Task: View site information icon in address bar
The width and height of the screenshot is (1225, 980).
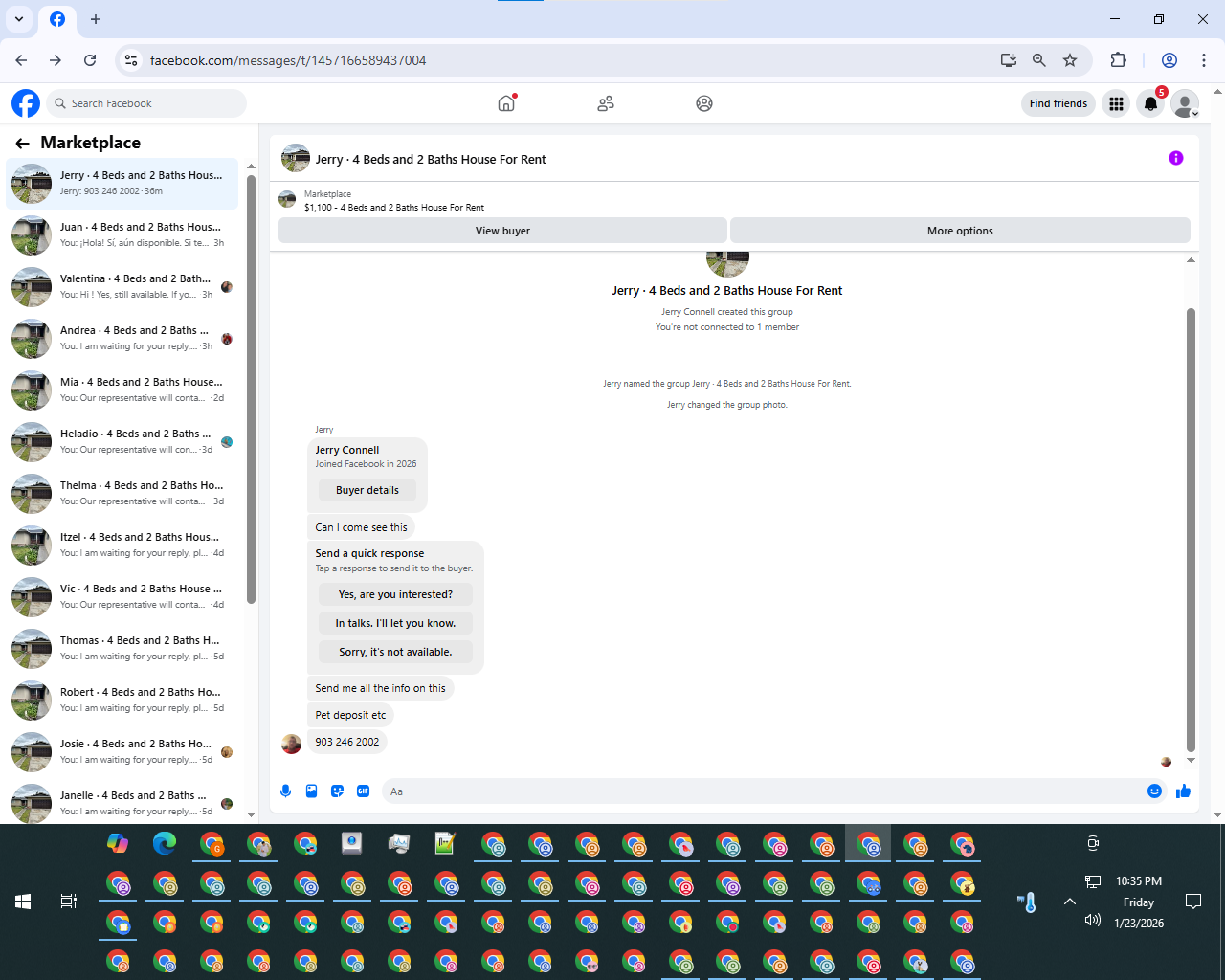Action: [131, 60]
